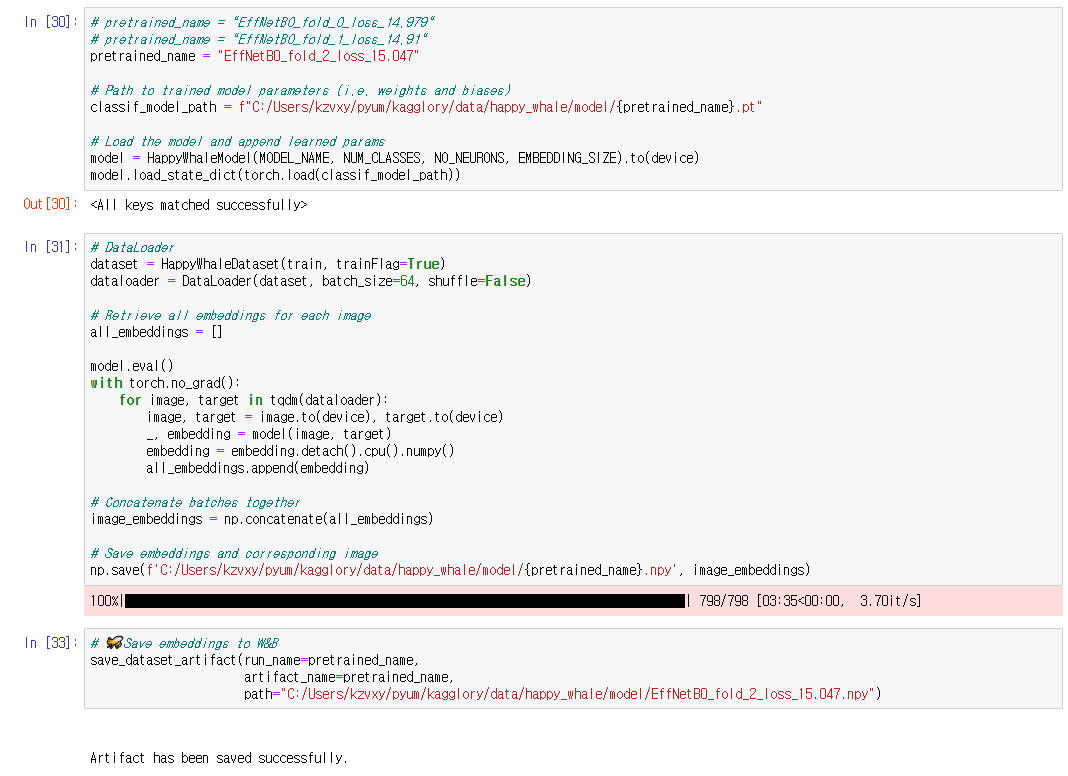Screen dimensions: 1068x776
Task: Click the '_, embedding = model(image, target)' line
Action: (x=269, y=435)
